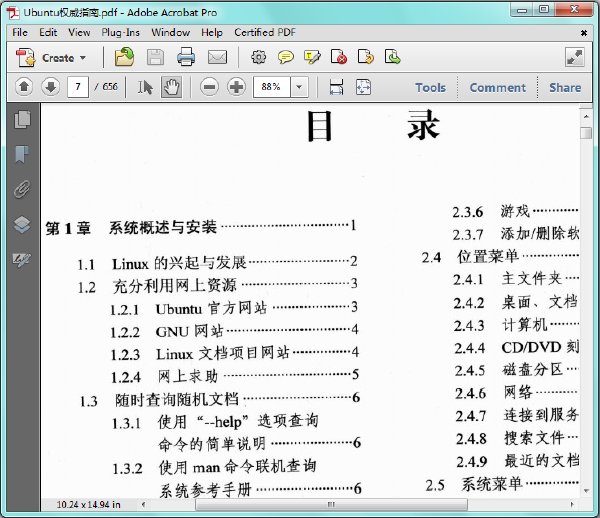Click '1.2.4 网上求助' entry
This screenshot has width=600, height=518.
[235, 376]
